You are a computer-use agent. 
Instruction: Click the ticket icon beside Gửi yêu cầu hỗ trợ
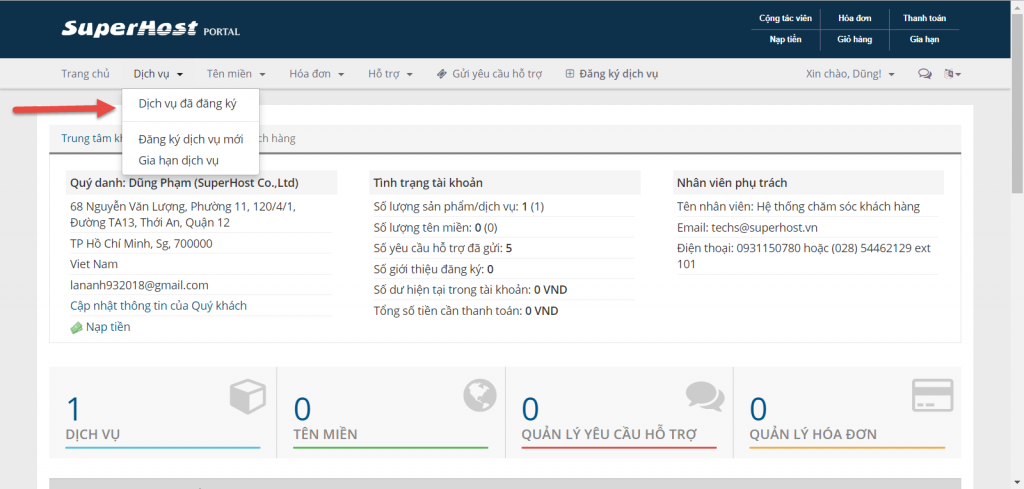coord(441,74)
